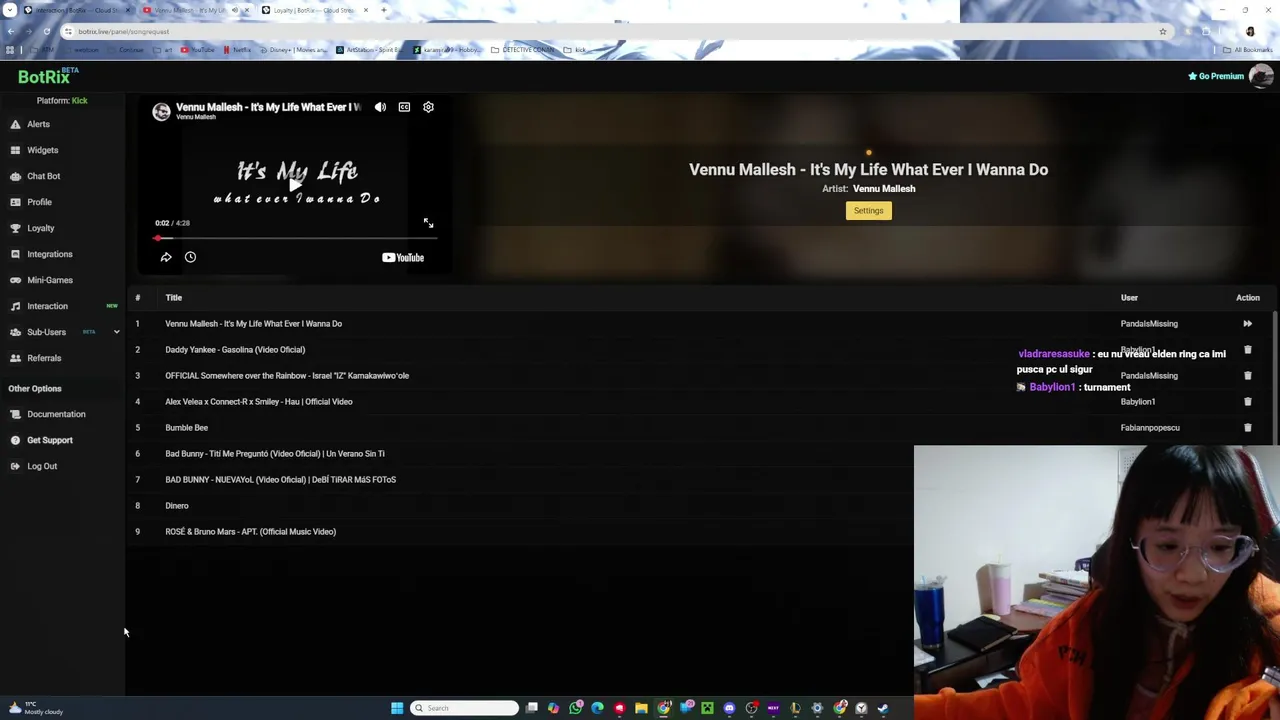The image size is (1280, 720).
Task: Open the Settings button under artist
Action: click(868, 211)
